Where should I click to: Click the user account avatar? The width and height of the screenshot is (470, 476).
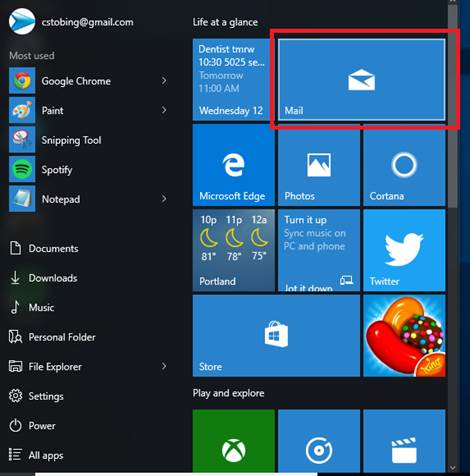[22, 22]
